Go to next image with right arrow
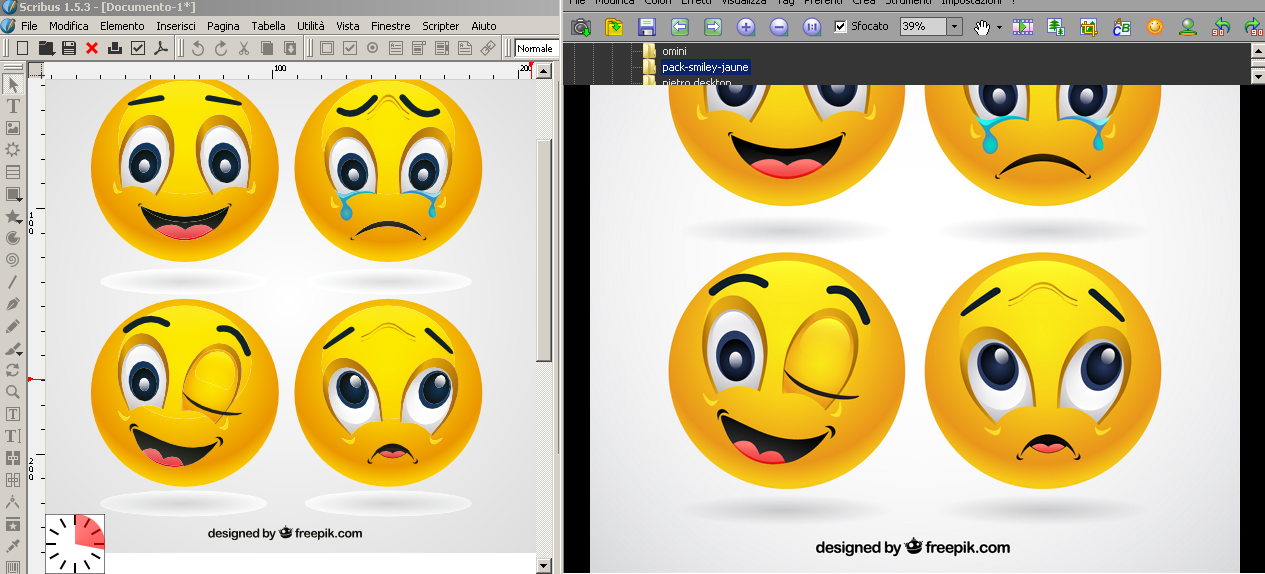 click(713, 27)
